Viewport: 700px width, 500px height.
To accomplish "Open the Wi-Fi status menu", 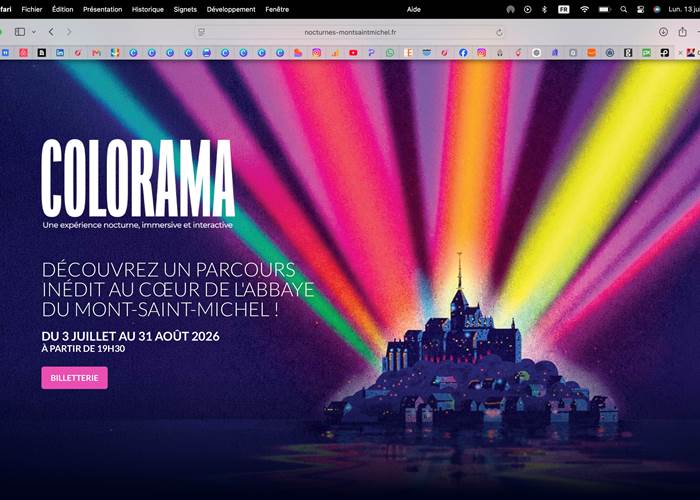I will coord(584,9).
